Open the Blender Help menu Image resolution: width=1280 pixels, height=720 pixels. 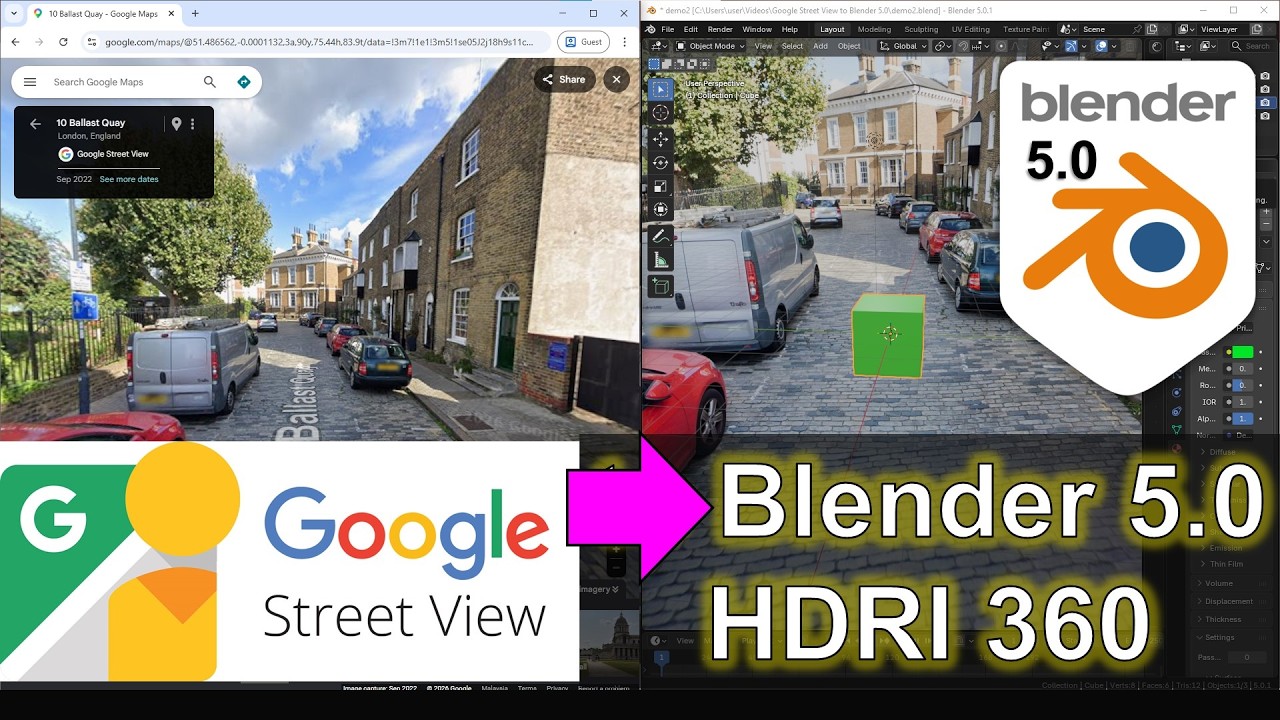pyautogui.click(x=790, y=29)
